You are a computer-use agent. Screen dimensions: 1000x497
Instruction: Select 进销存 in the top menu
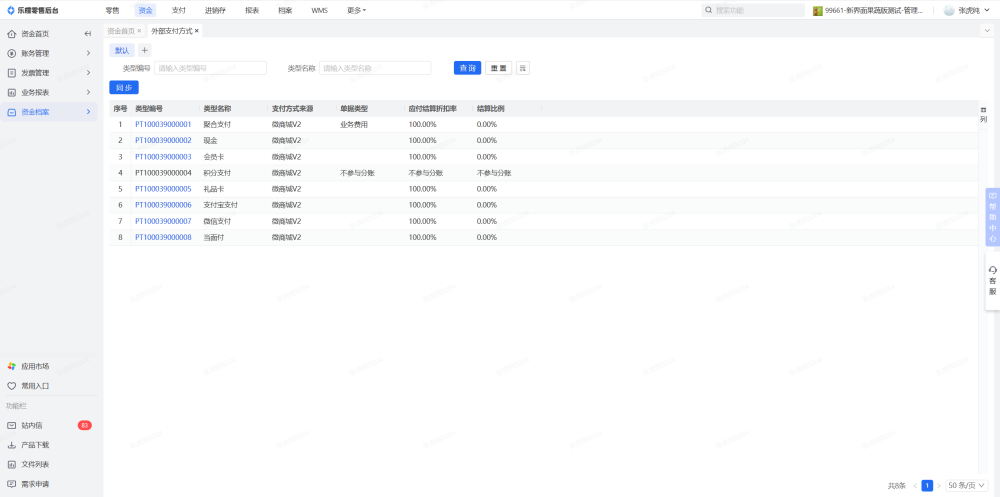pos(215,10)
